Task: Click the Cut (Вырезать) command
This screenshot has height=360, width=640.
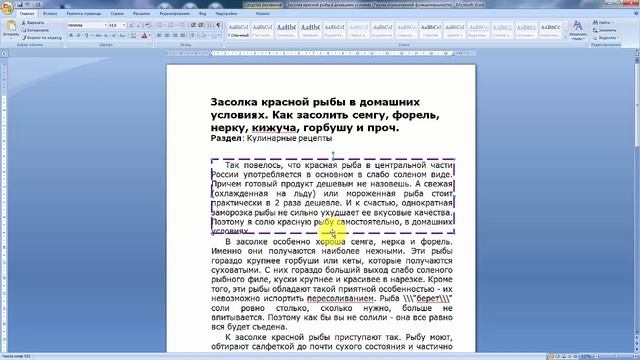Action: coord(33,23)
